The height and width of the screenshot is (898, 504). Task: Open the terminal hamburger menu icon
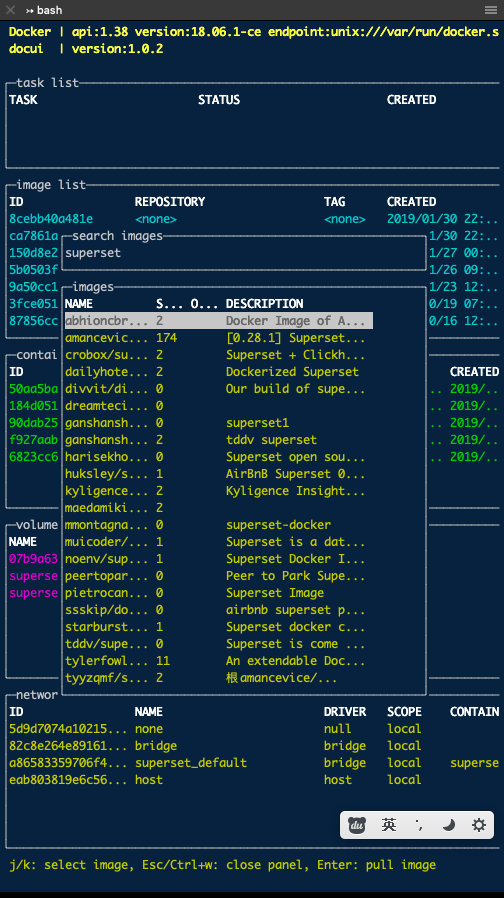491,10
